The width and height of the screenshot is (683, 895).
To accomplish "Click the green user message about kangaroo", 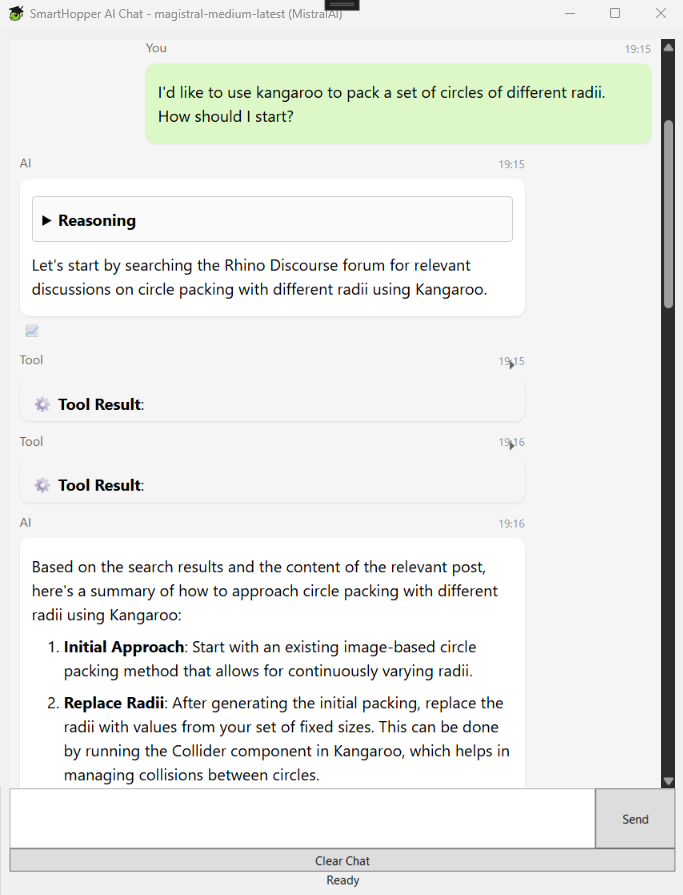I will click(398, 104).
